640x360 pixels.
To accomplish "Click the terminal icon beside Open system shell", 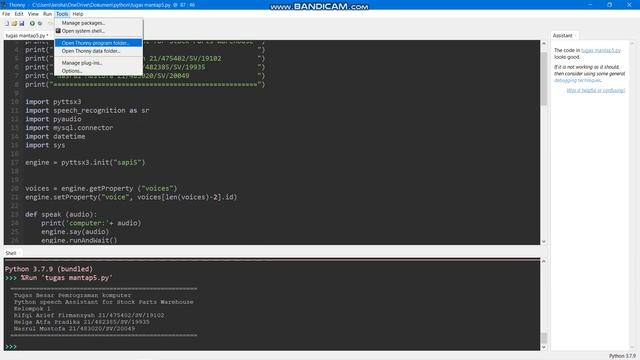I will [x=58, y=31].
